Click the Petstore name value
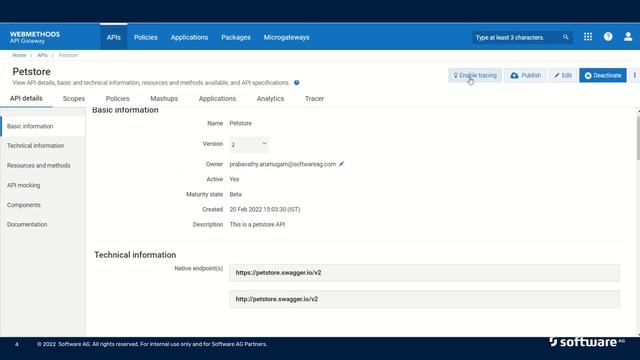This screenshot has height=360, width=640. coord(240,123)
